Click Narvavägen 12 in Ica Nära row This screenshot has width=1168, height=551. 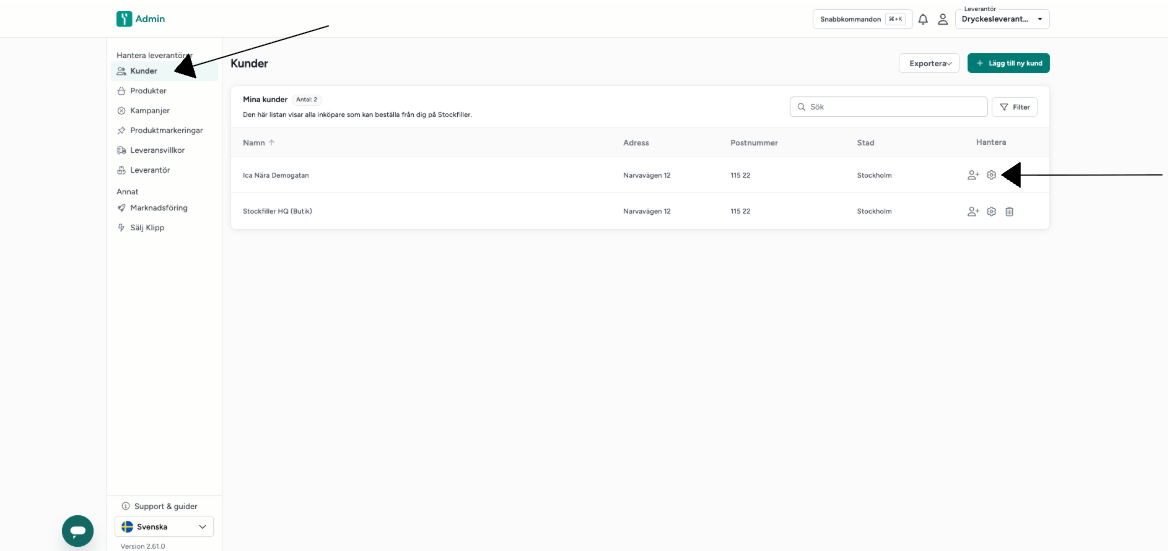(647, 176)
